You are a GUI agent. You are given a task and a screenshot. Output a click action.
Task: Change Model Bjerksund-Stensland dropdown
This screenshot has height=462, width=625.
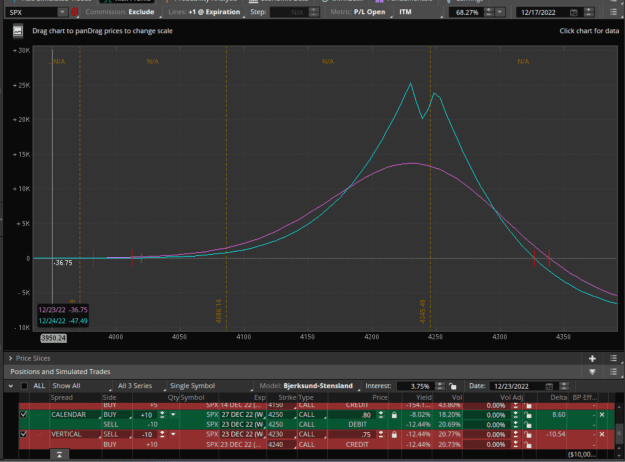click(x=309, y=386)
